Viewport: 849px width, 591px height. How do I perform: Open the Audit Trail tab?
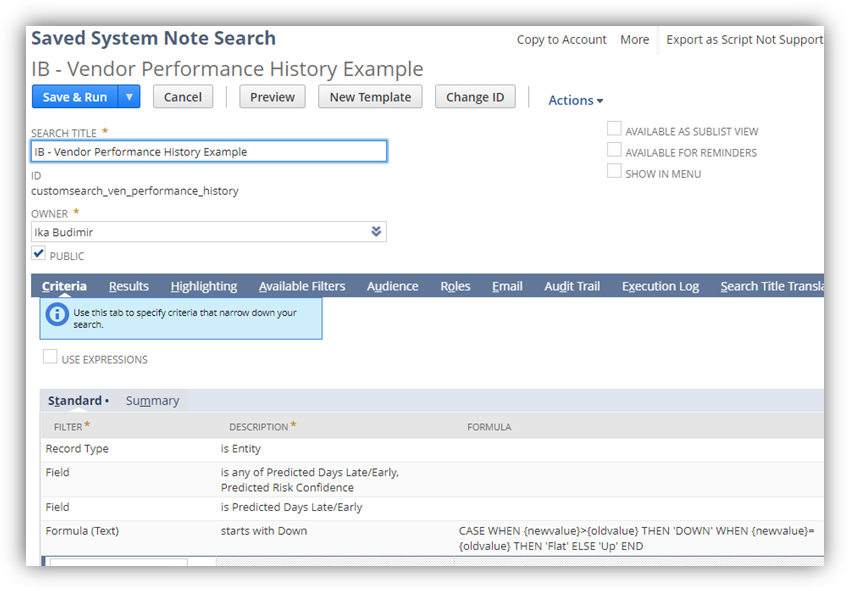571,286
